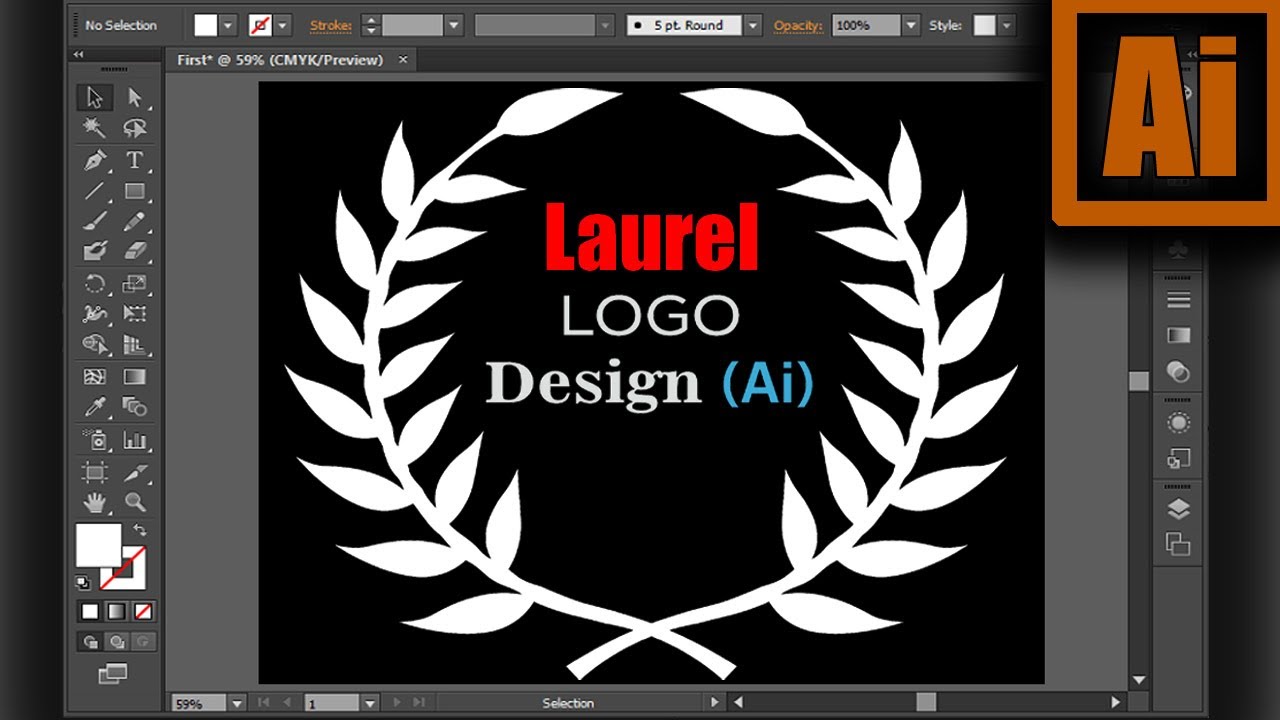The width and height of the screenshot is (1280, 720).
Task: Open Transparency panel in right dock
Action: tap(1179, 373)
